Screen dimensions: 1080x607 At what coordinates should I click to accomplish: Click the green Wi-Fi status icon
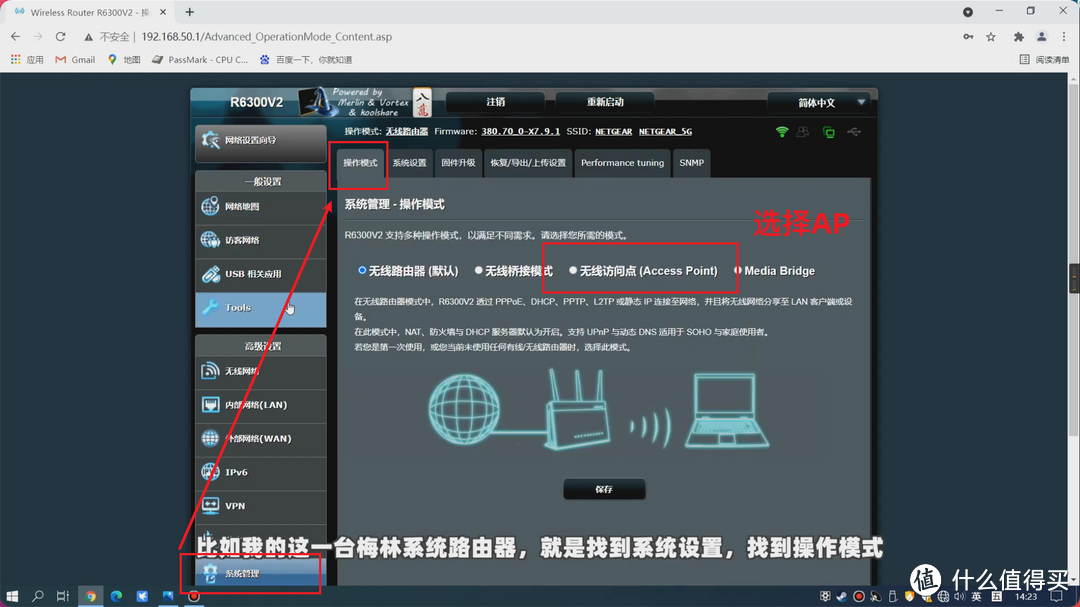pos(782,132)
